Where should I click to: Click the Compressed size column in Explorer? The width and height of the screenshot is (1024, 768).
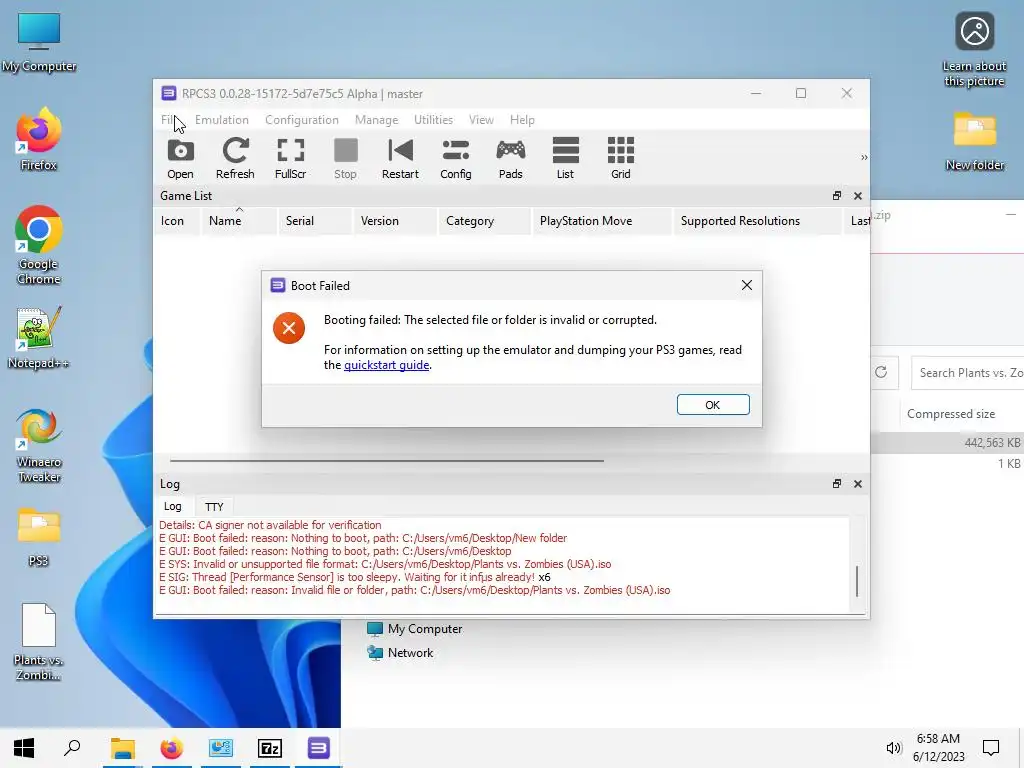(x=951, y=414)
